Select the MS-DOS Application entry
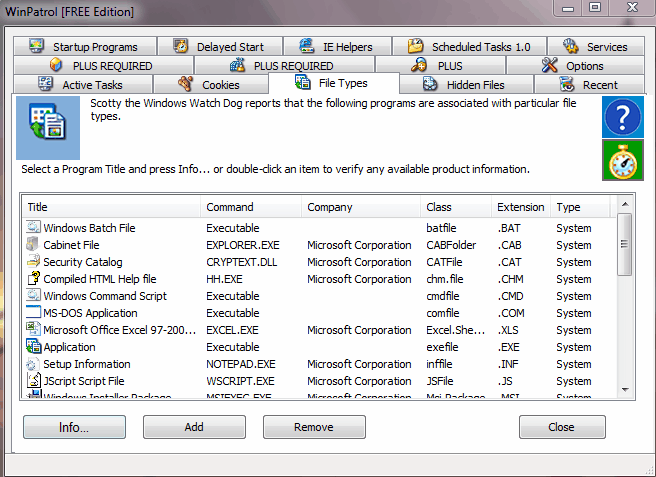 319,313
